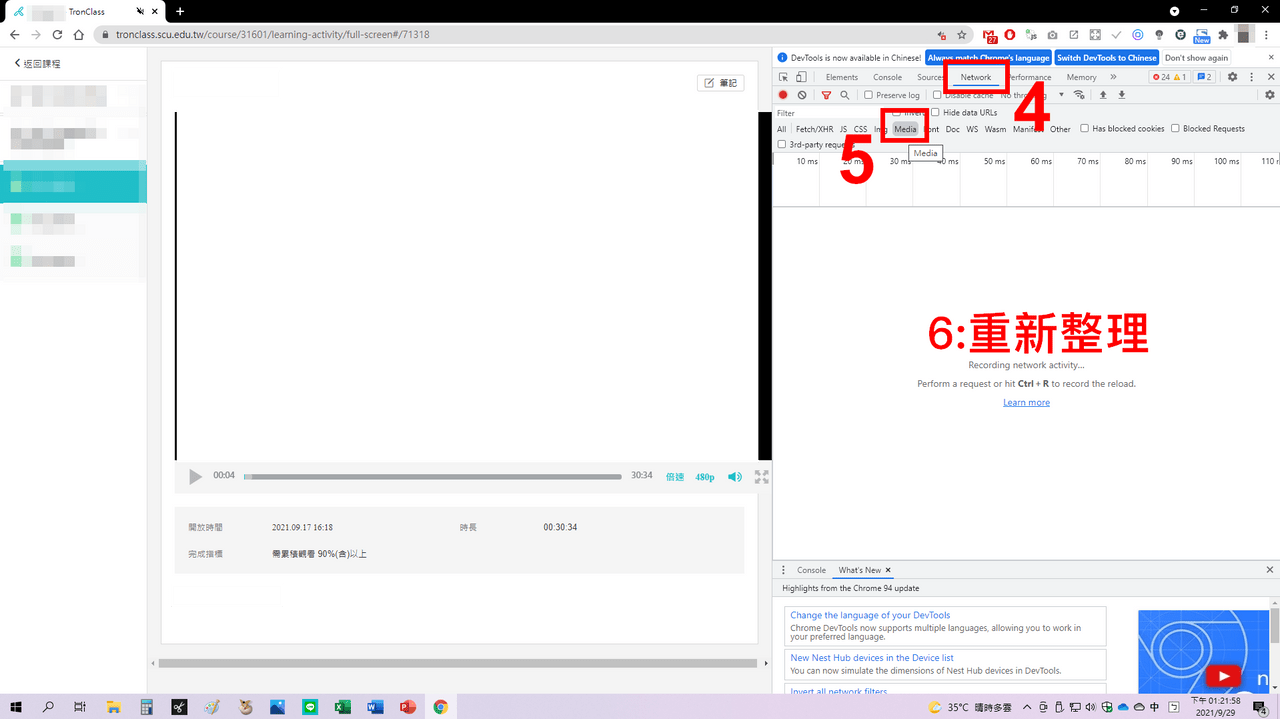Image resolution: width=1280 pixels, height=719 pixels.
Task: Open Change the language of your DevTools link
Action: (x=870, y=615)
